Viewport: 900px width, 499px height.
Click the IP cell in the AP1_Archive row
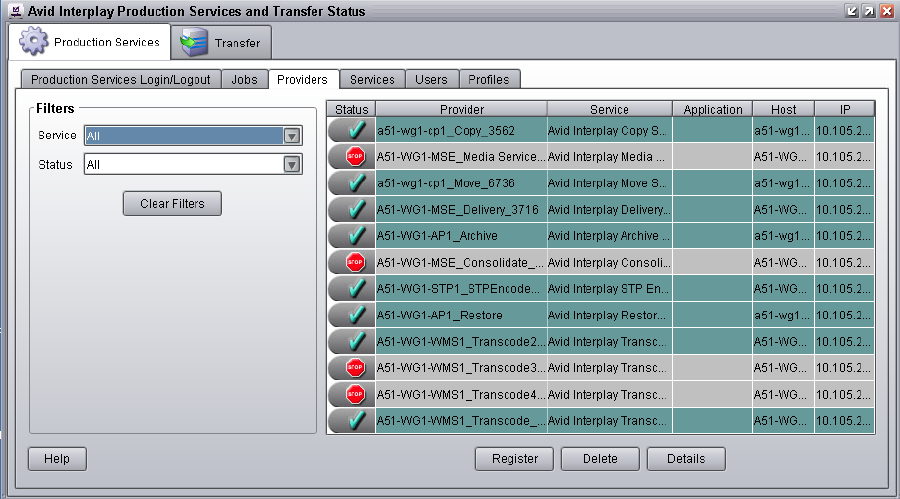coord(844,236)
